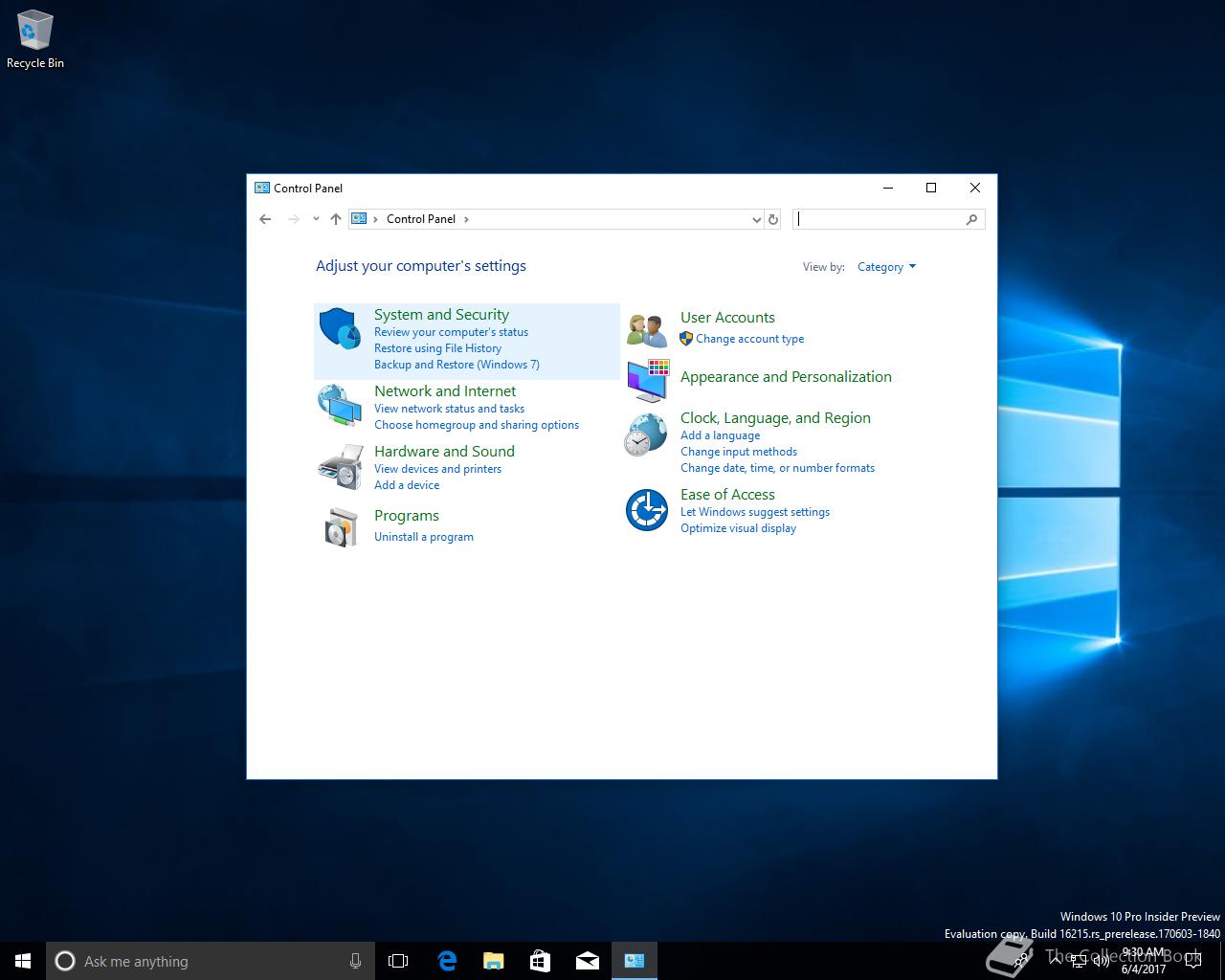Expand the chevron before Control Panel breadcrumb
The height and width of the screenshot is (980, 1225).
coord(376,219)
